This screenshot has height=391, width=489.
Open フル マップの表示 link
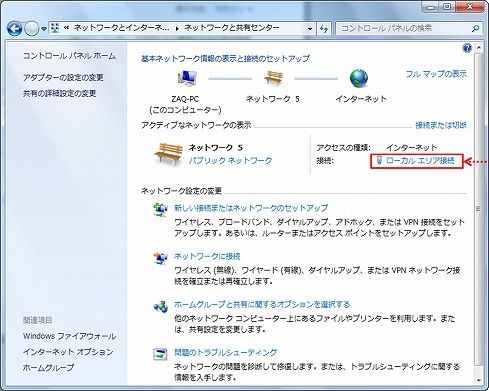tap(436, 74)
